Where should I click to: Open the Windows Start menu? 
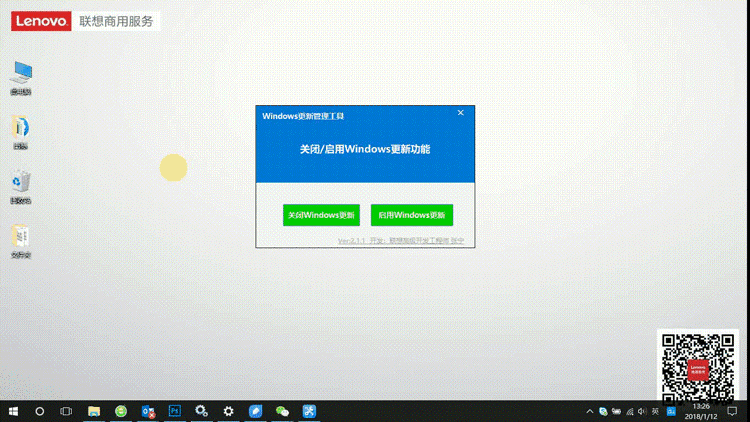13,411
